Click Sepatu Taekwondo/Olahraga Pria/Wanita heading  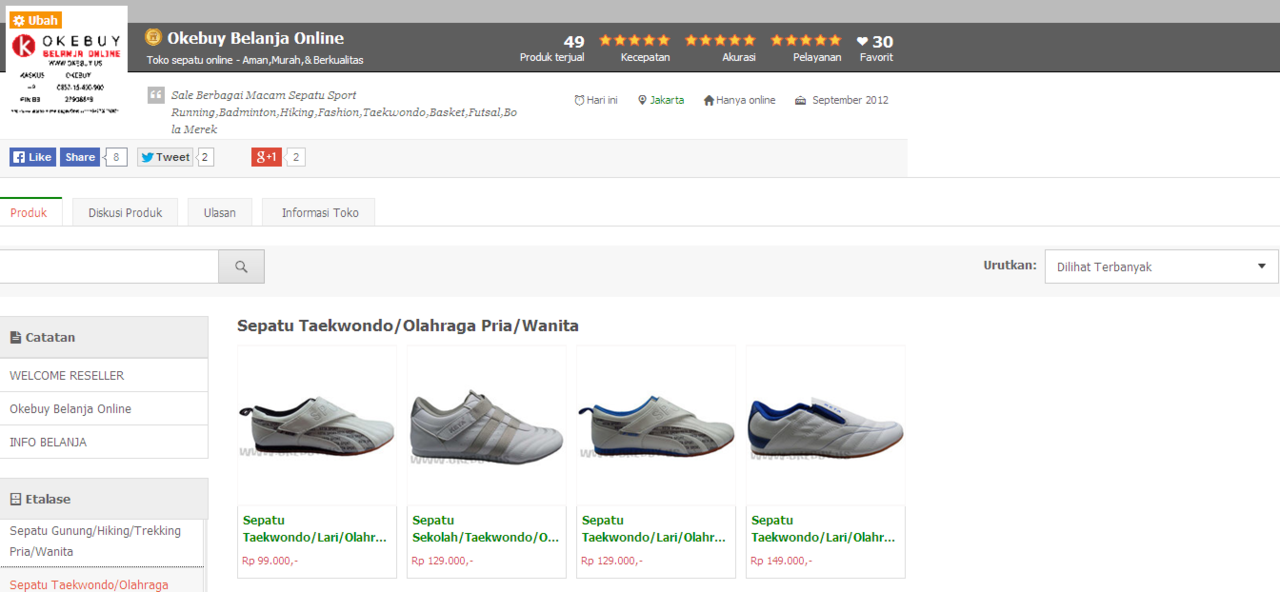(x=408, y=326)
